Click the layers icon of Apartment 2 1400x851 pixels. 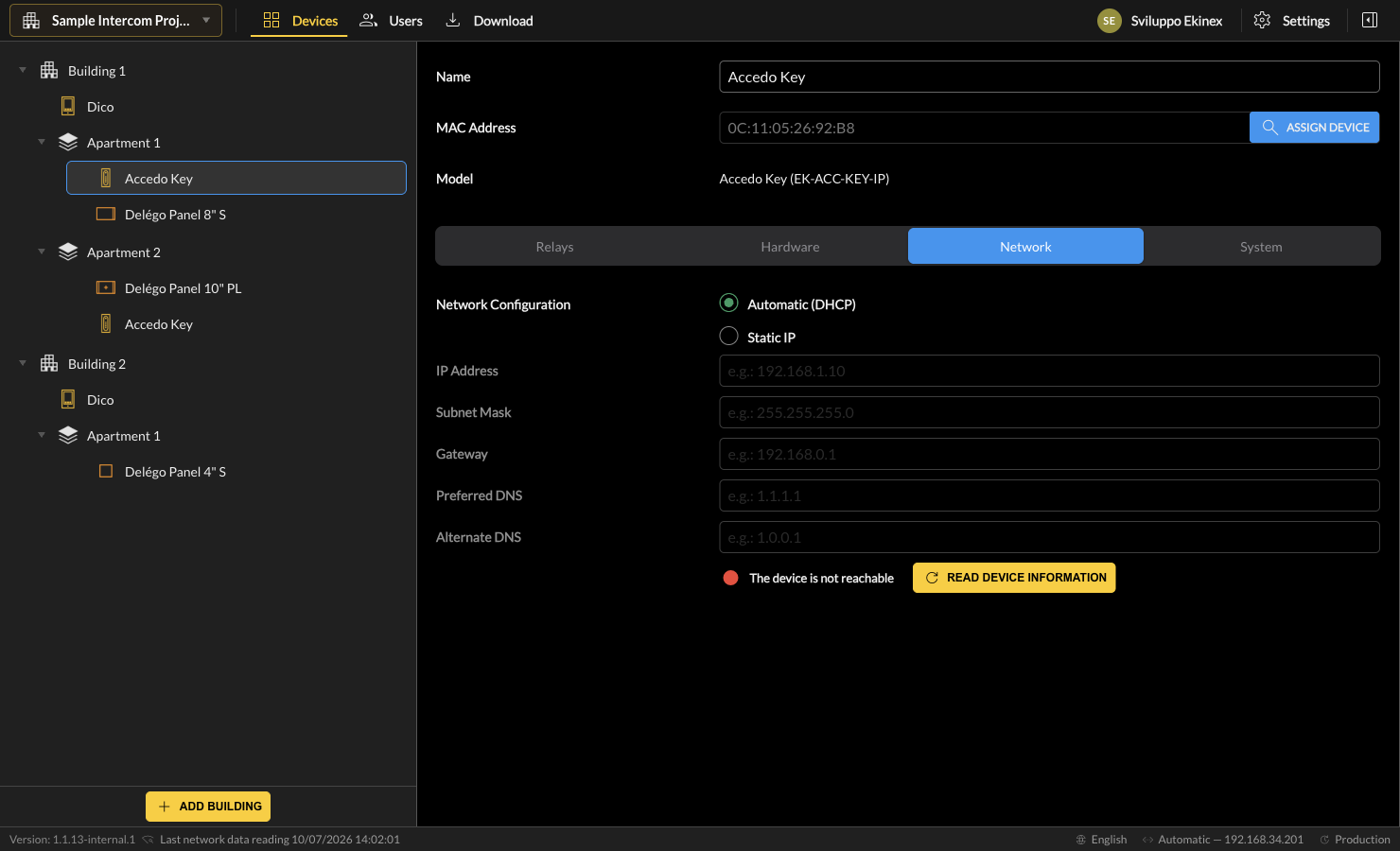click(68, 252)
